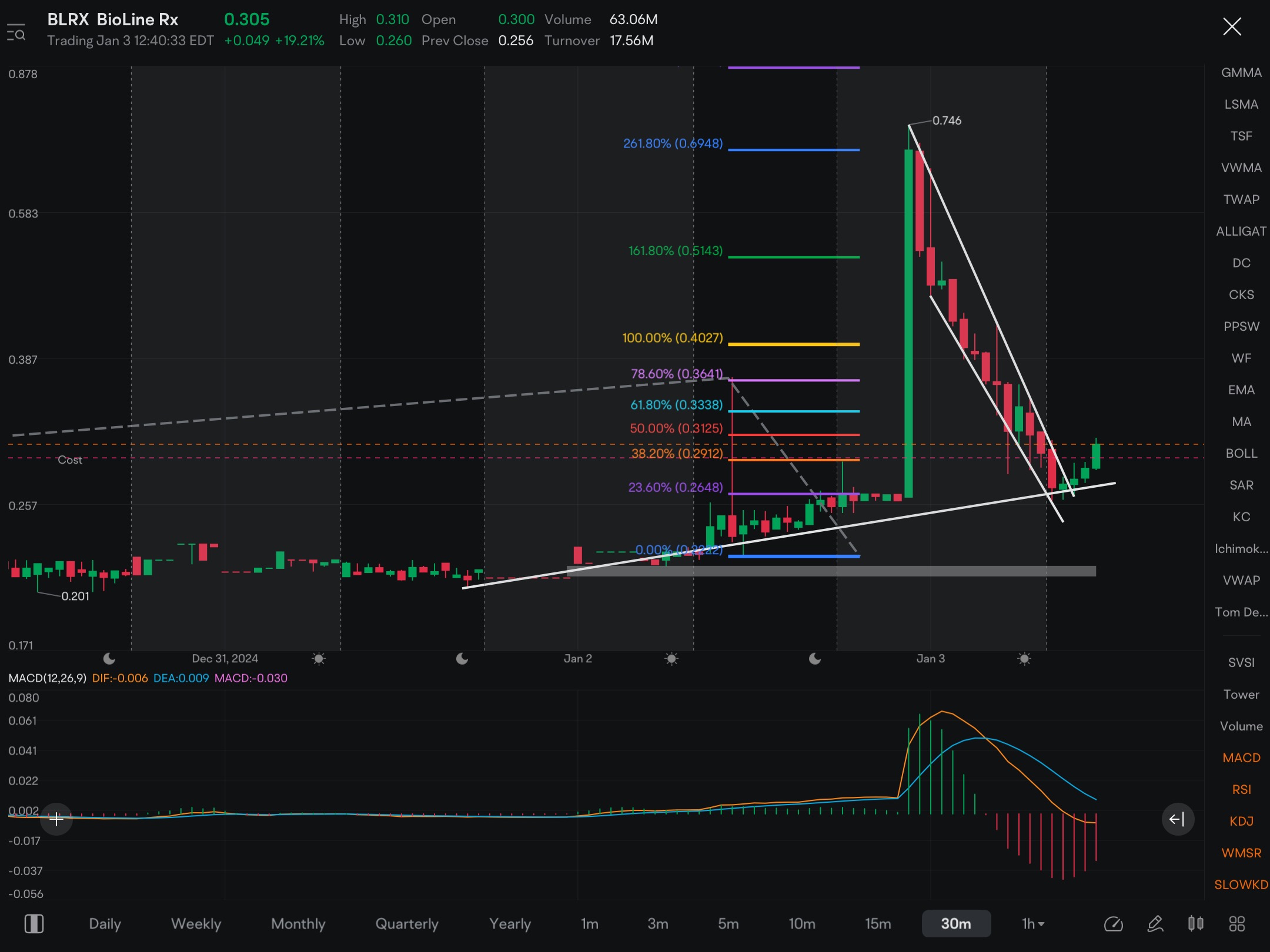The image size is (1270, 952).
Task: Toggle the Tom De... indicator
Action: [1241, 612]
